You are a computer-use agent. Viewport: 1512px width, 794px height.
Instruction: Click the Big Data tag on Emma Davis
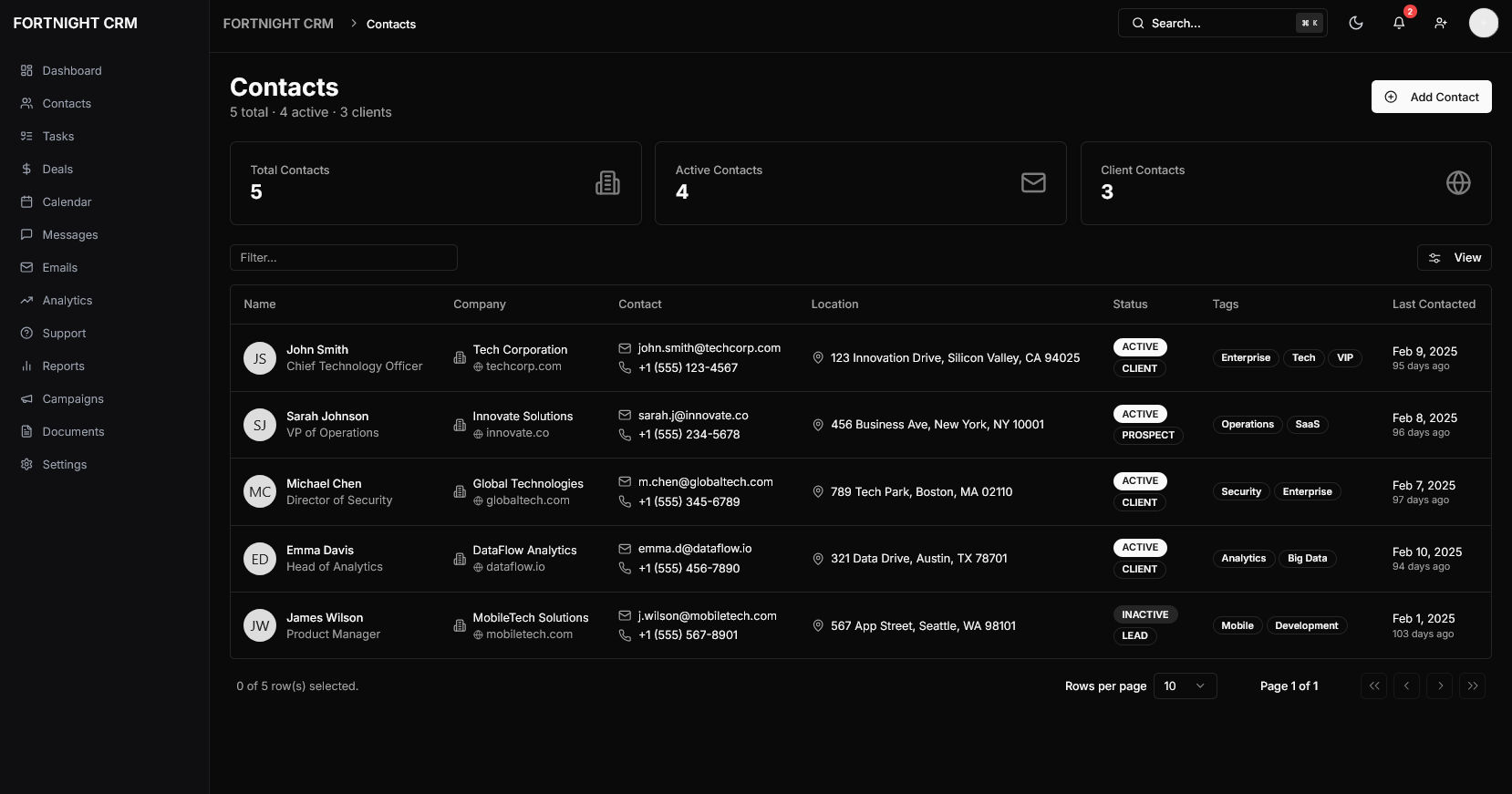coord(1308,559)
